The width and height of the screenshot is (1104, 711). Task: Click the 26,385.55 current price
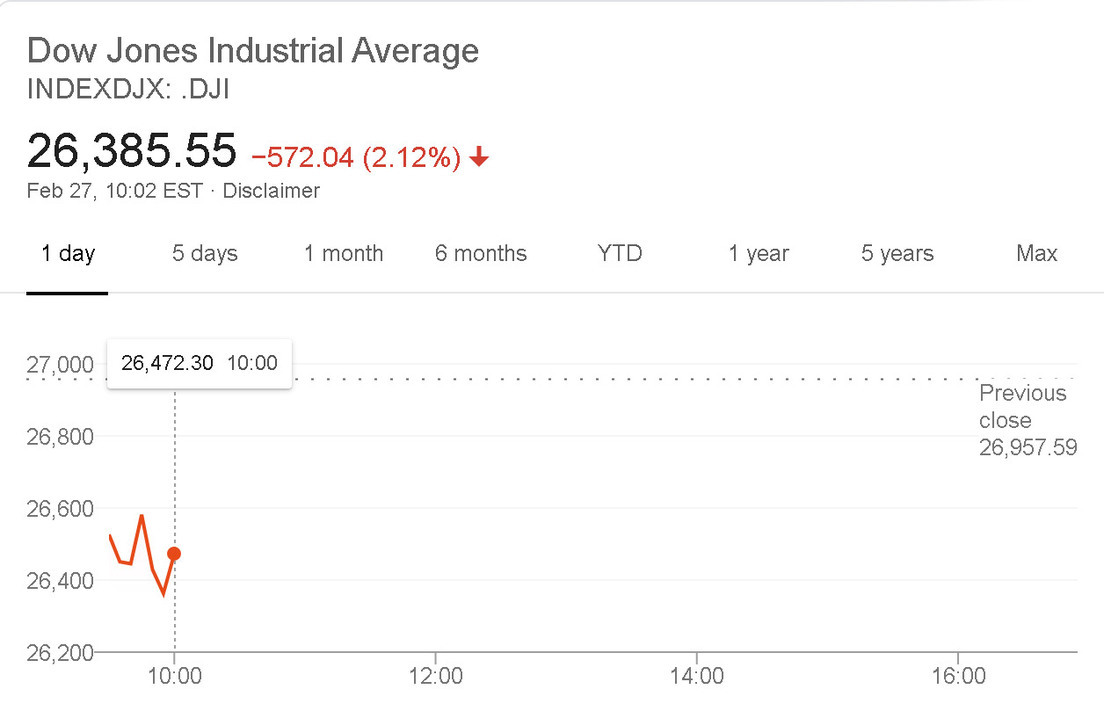coord(132,151)
